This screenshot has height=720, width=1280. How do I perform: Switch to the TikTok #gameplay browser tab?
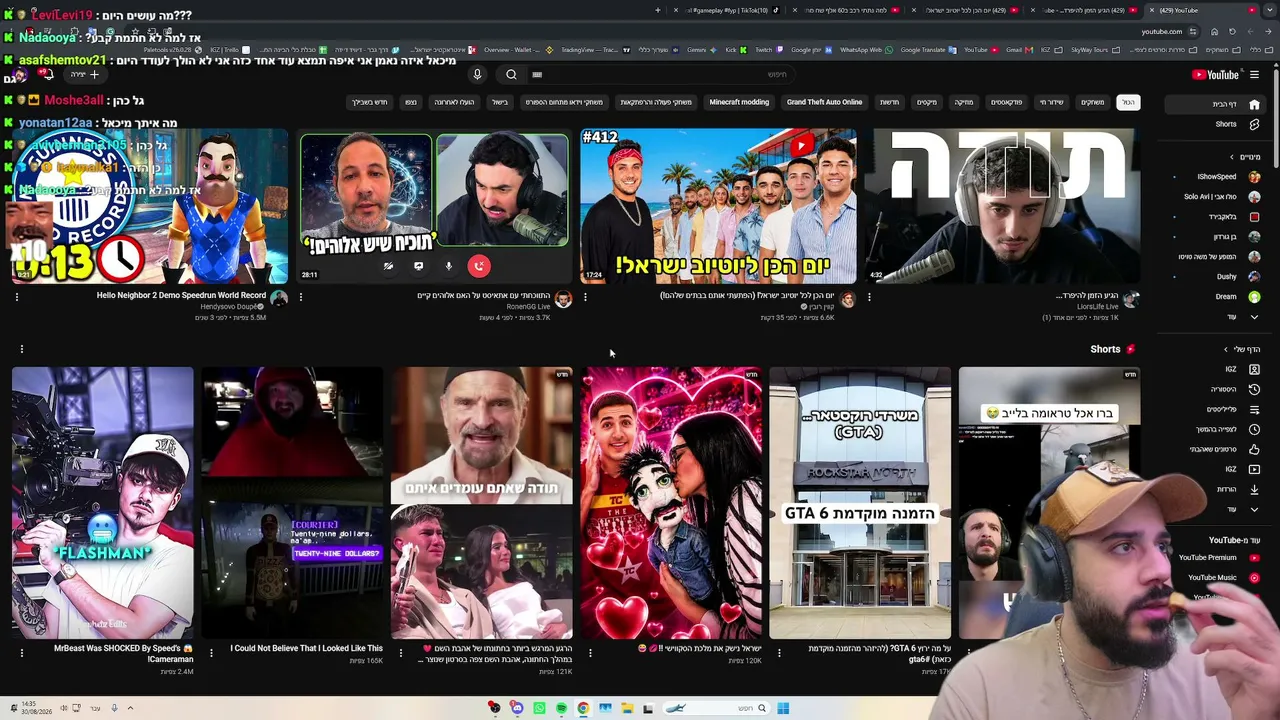(x=729, y=10)
